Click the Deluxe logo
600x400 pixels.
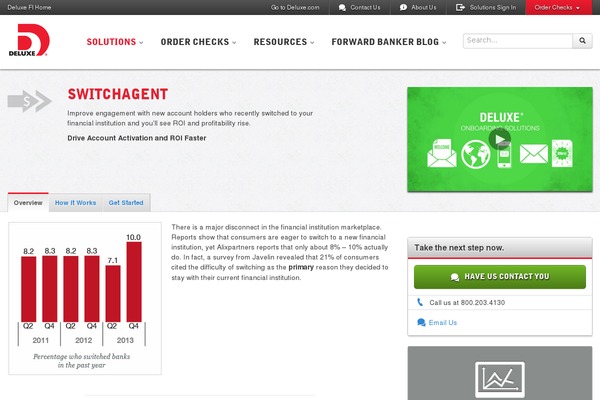(x=29, y=40)
